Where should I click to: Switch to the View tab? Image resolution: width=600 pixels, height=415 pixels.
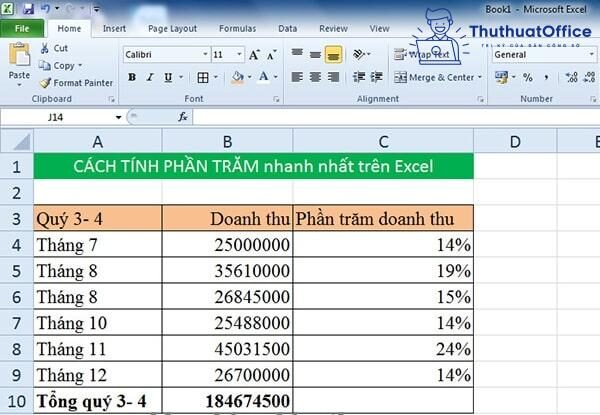pos(379,29)
